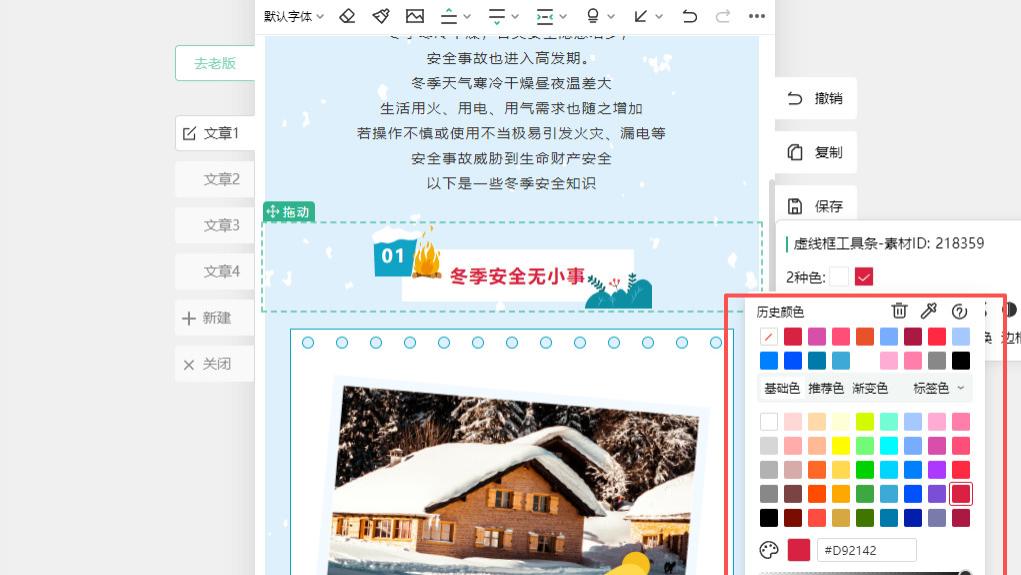
Task: Open 文章2 in the sidebar
Action: pyautogui.click(x=215, y=179)
